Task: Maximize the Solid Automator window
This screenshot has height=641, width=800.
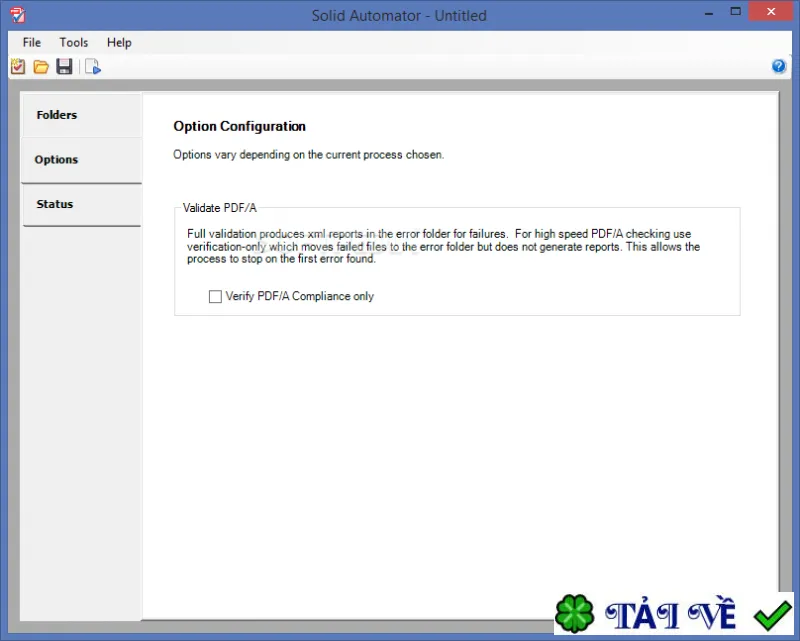Action: pos(735,12)
